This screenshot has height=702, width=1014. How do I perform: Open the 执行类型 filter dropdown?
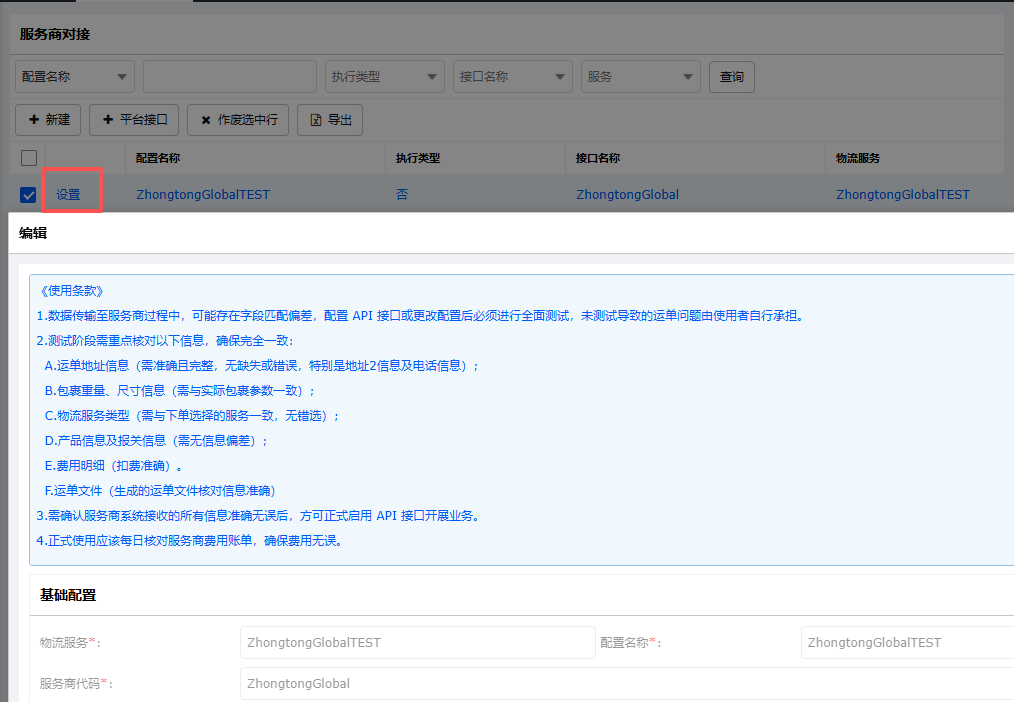click(x=385, y=77)
